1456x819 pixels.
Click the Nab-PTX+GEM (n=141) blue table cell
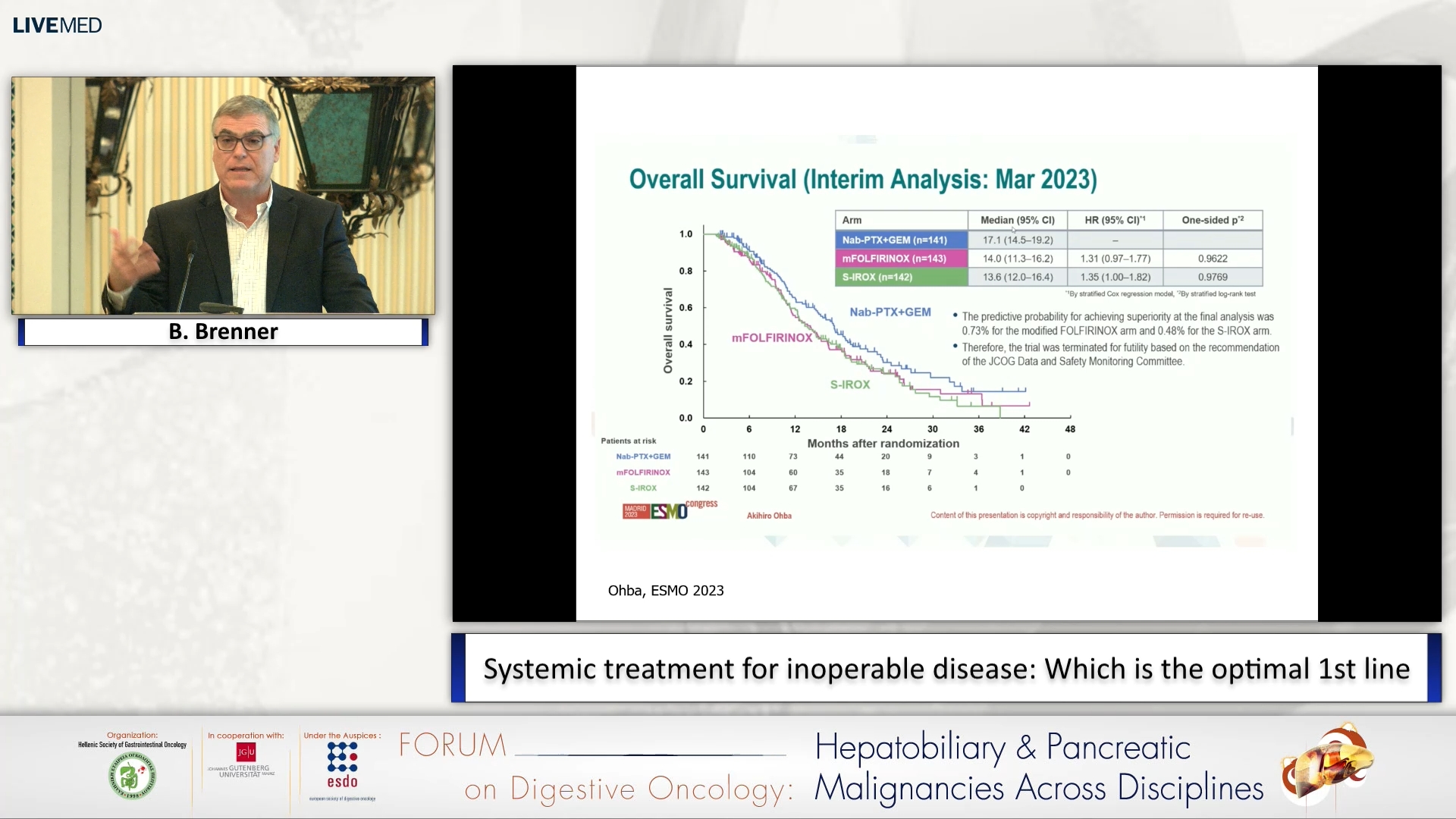click(x=902, y=240)
